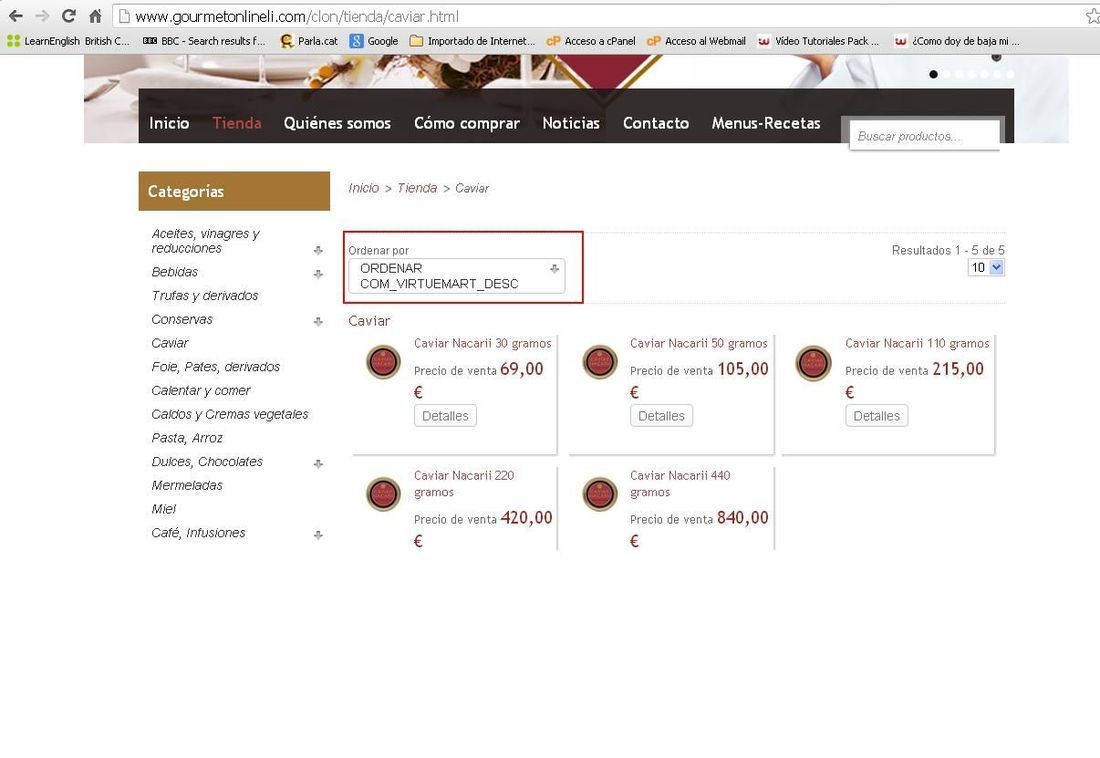1100x758 pixels.
Task: Open Noticias menu item
Action: tap(571, 123)
